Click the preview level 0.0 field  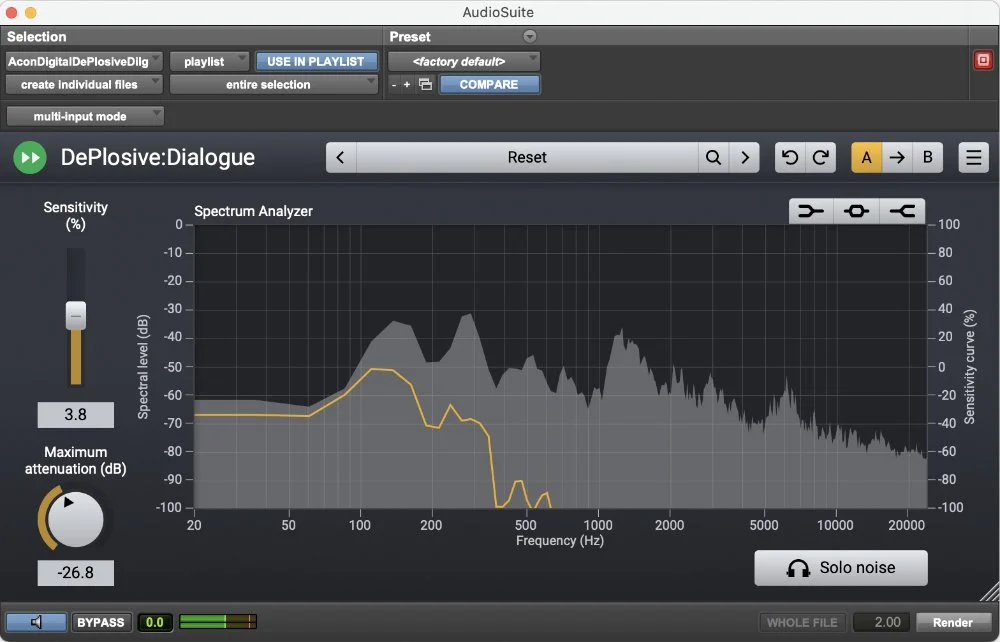(x=155, y=622)
